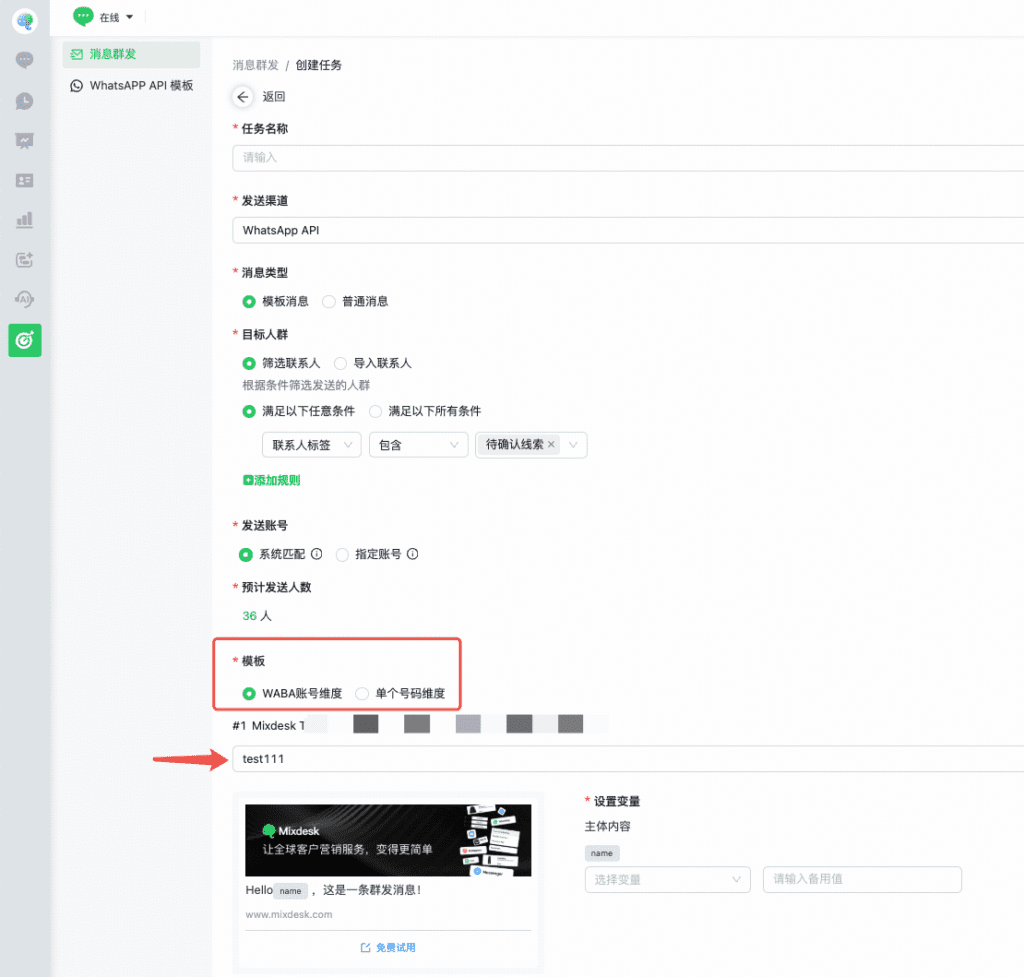1024x977 pixels.
Task: Open the chat history clock icon
Action: (24, 101)
